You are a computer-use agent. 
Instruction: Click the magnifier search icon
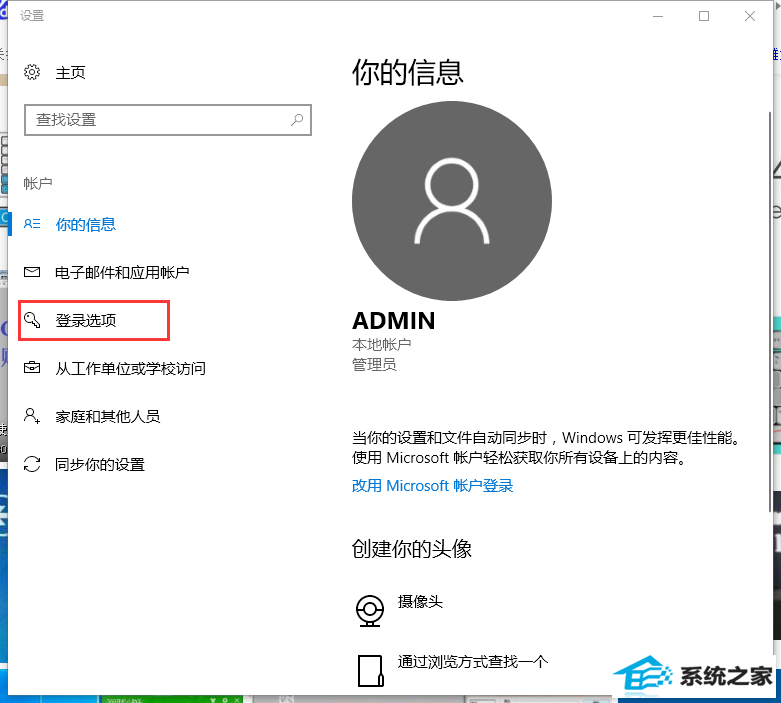(297, 120)
